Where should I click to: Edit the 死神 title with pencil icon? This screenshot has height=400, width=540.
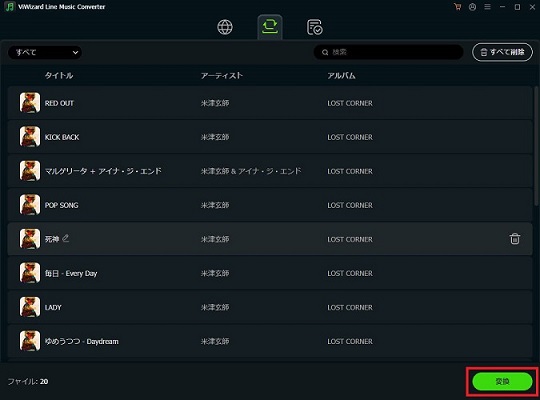(x=66, y=238)
